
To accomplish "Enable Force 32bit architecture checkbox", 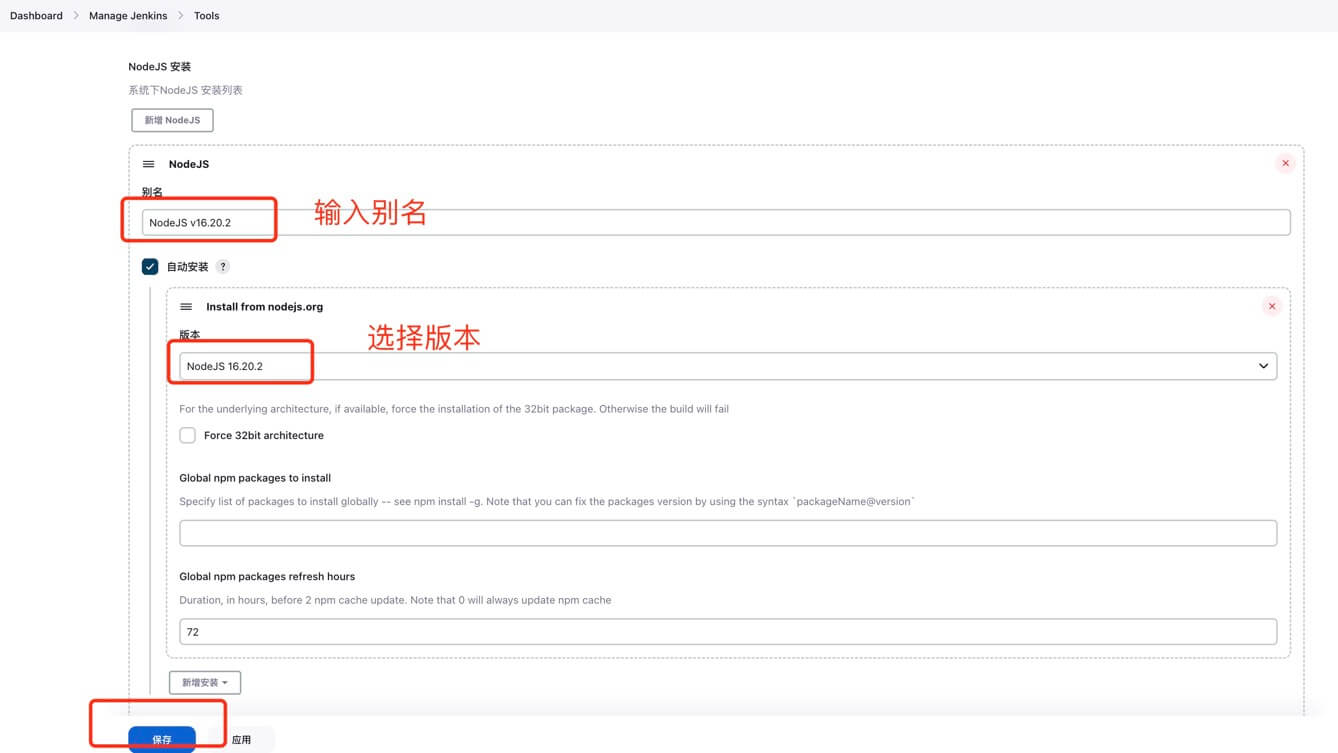I will coord(188,435).
